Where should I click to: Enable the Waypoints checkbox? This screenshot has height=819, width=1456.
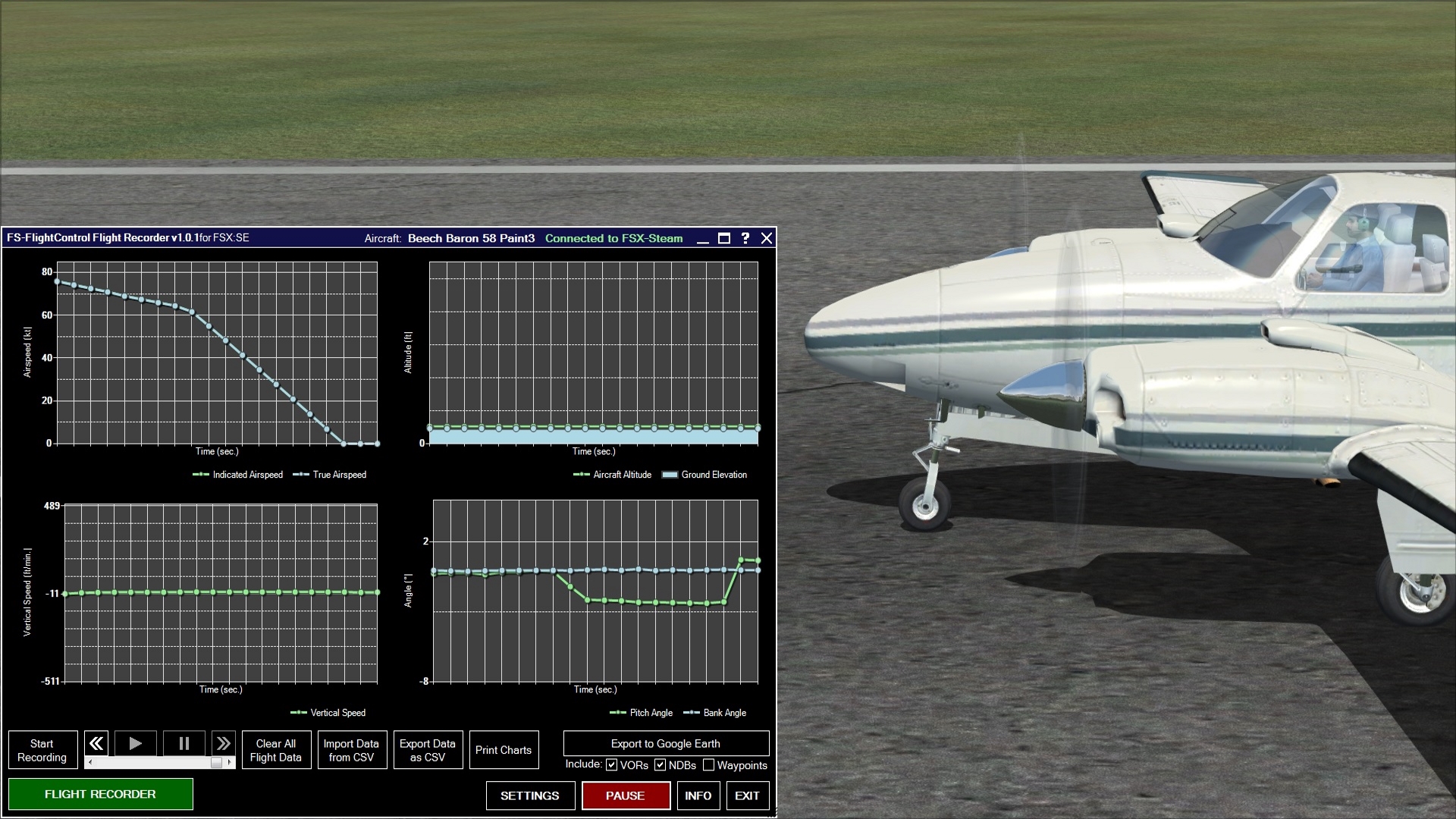tap(709, 765)
